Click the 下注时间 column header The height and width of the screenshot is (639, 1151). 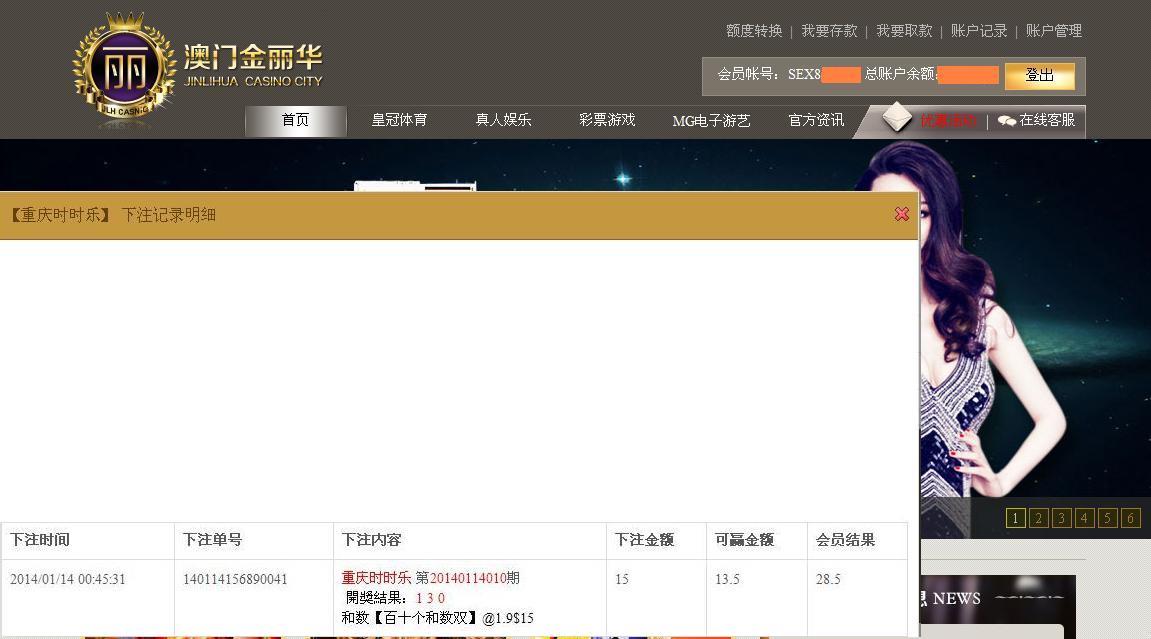click(40, 540)
